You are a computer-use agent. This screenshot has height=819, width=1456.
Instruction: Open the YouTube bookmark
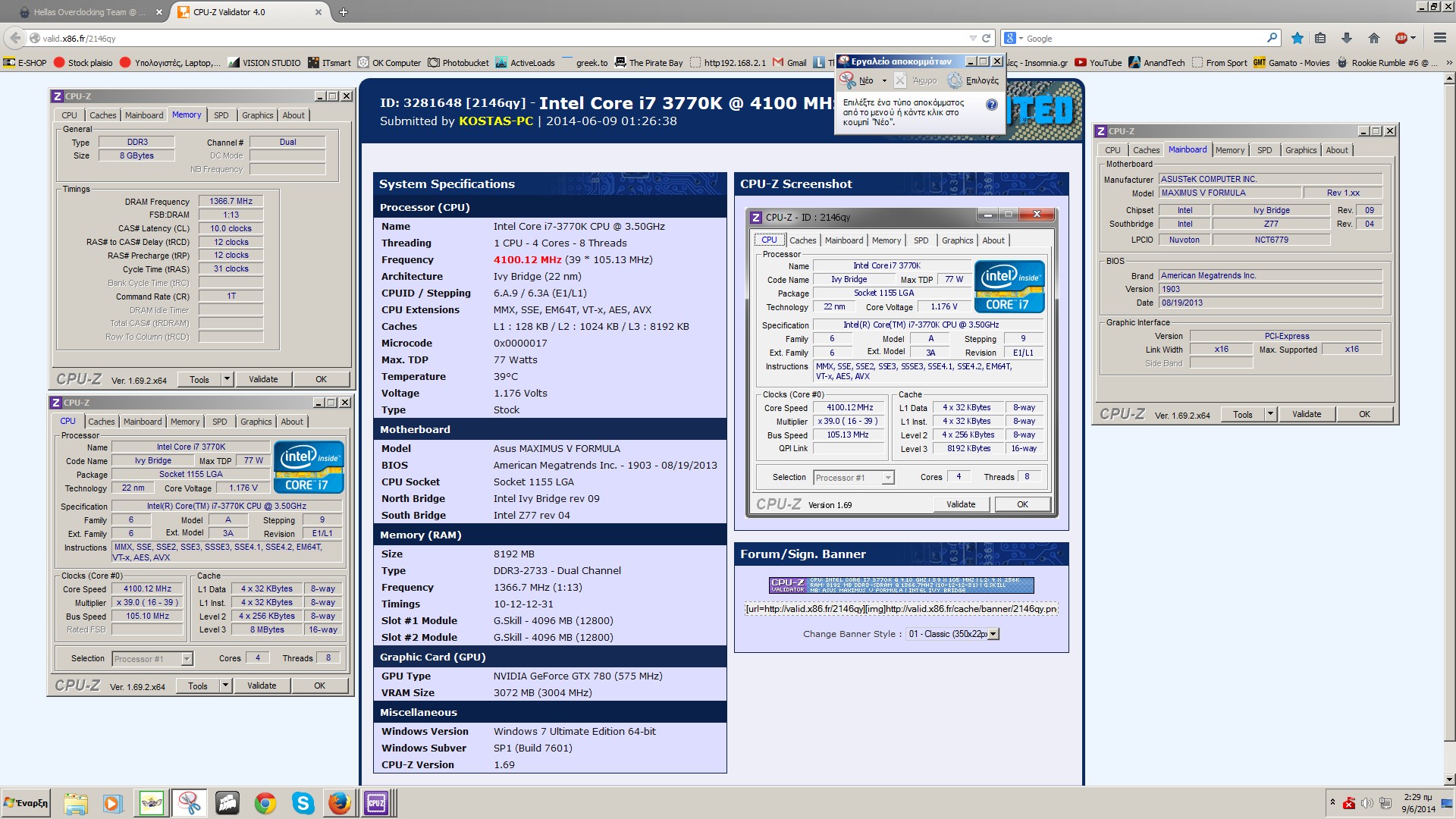tap(1098, 63)
